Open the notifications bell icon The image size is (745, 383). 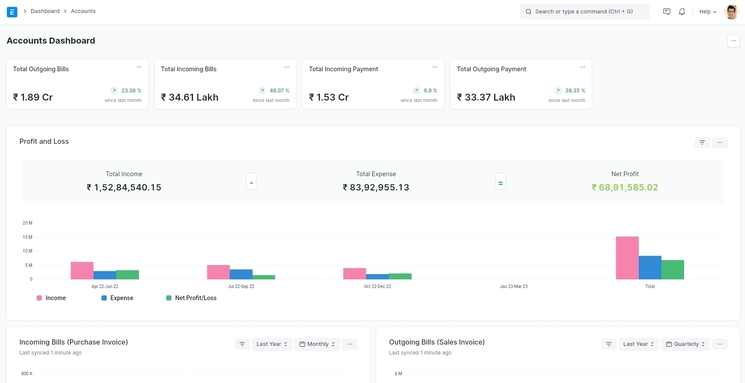[x=682, y=12]
